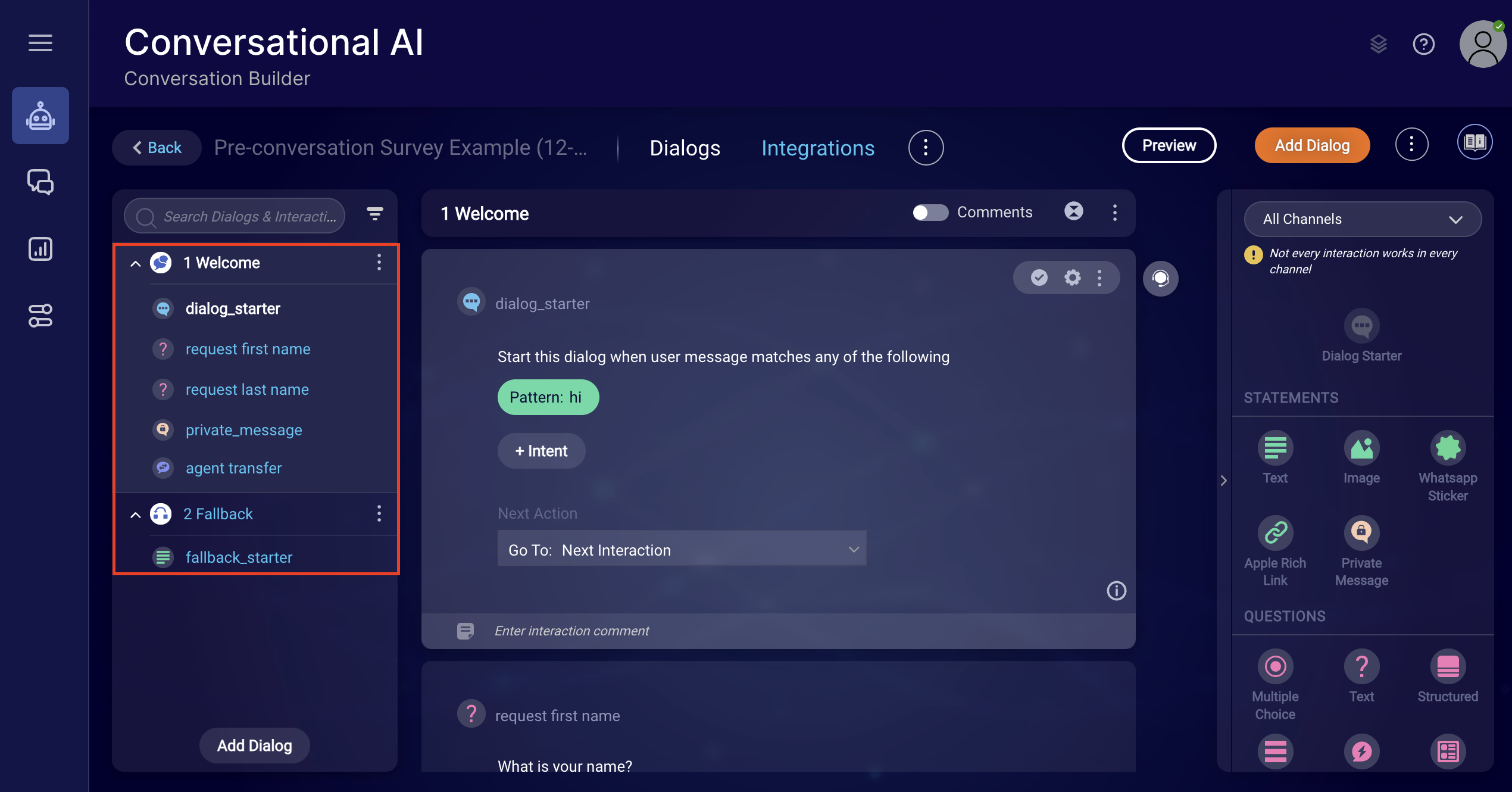Image resolution: width=1512 pixels, height=792 pixels.
Task: Toggle the check circle on the dialog_starter interaction
Action: (1039, 277)
